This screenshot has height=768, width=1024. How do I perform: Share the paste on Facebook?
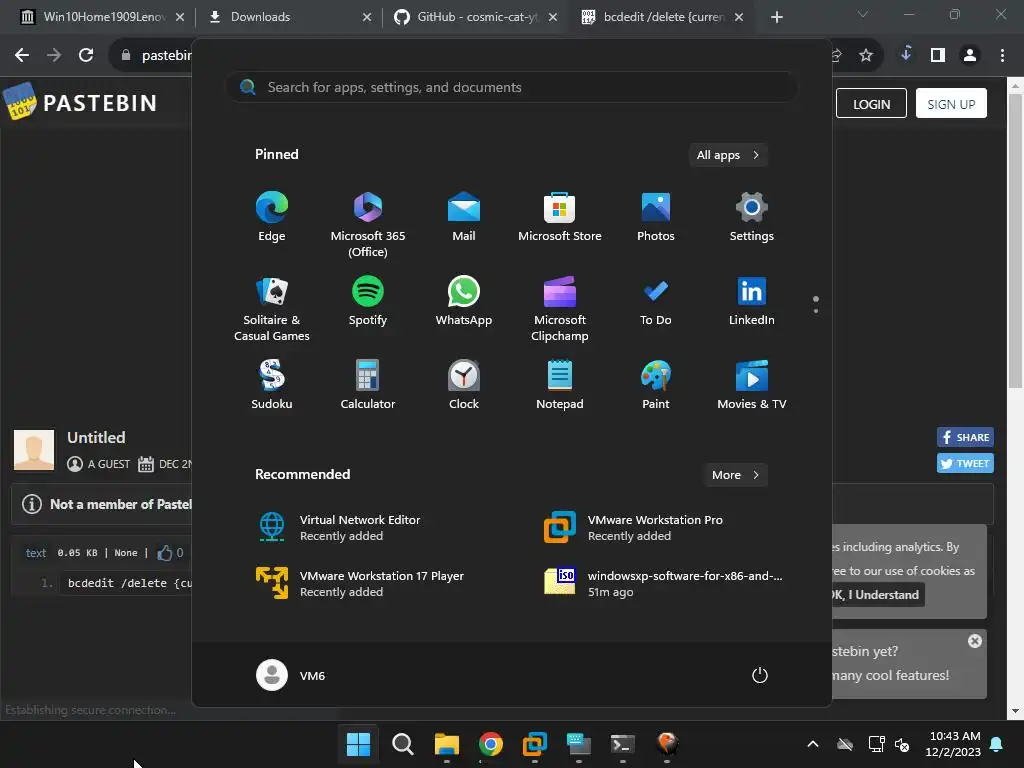[965, 437]
